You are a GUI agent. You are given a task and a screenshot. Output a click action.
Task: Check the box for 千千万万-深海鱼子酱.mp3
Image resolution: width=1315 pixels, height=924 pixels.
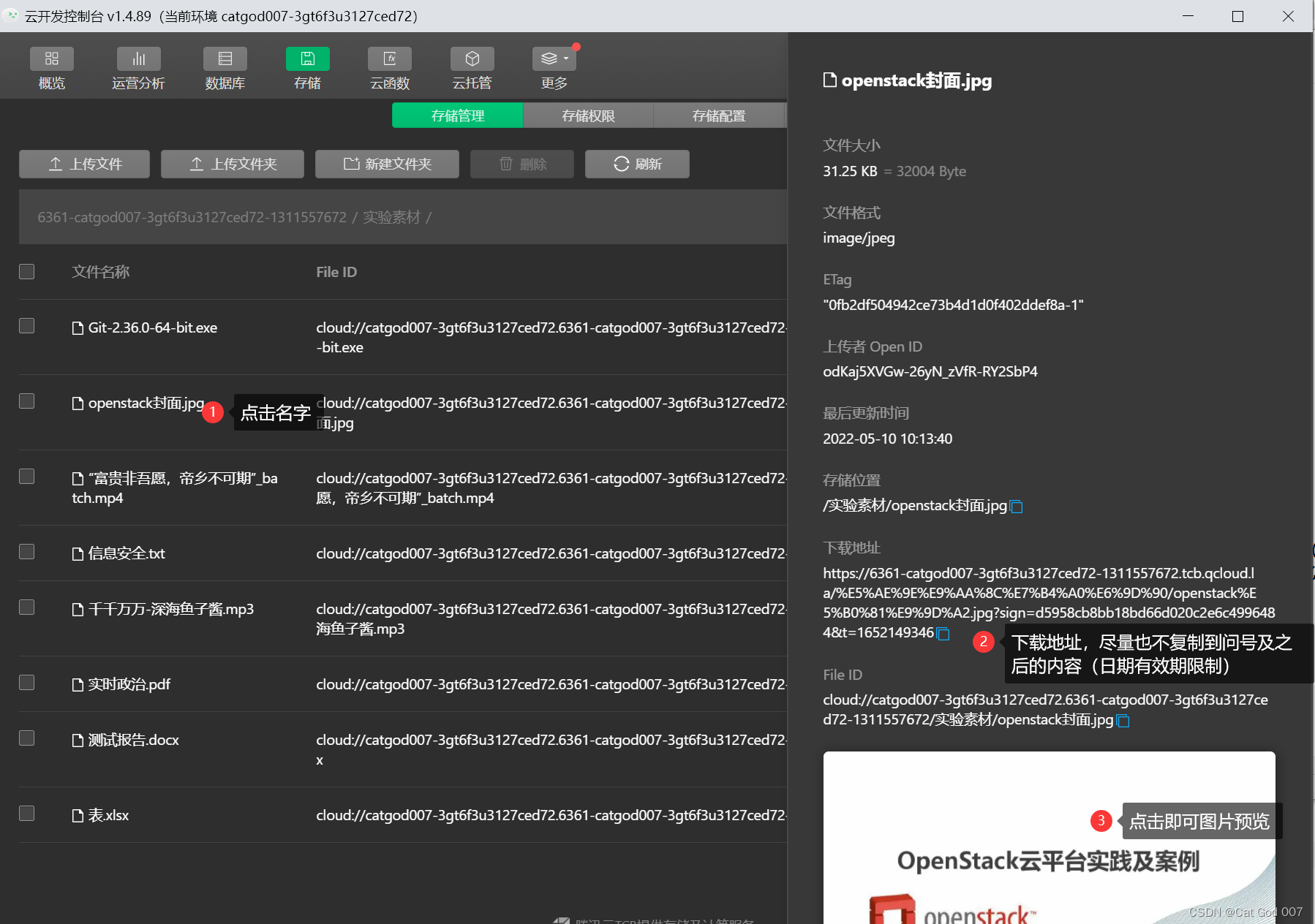[x=27, y=607]
